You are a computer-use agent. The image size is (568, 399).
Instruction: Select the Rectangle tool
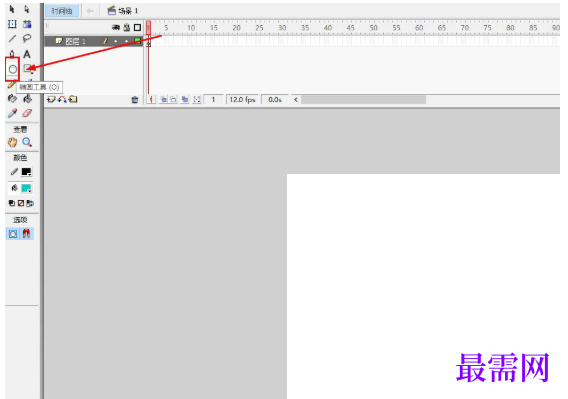pyautogui.click(x=28, y=68)
